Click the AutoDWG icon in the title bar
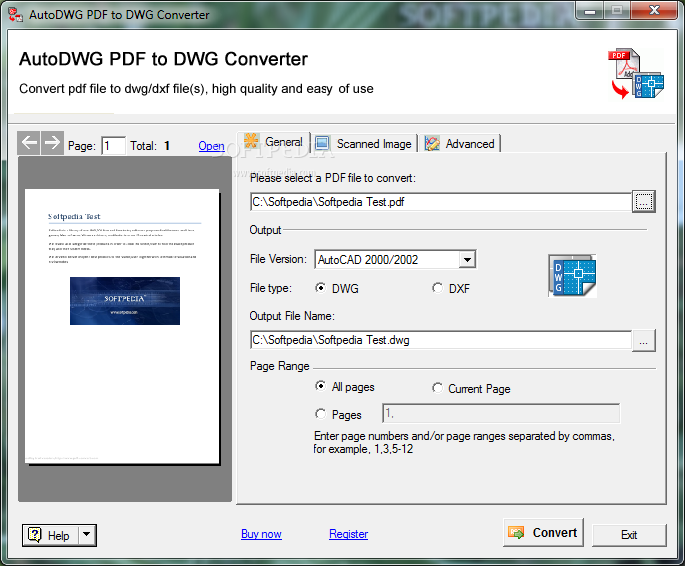 pos(15,14)
